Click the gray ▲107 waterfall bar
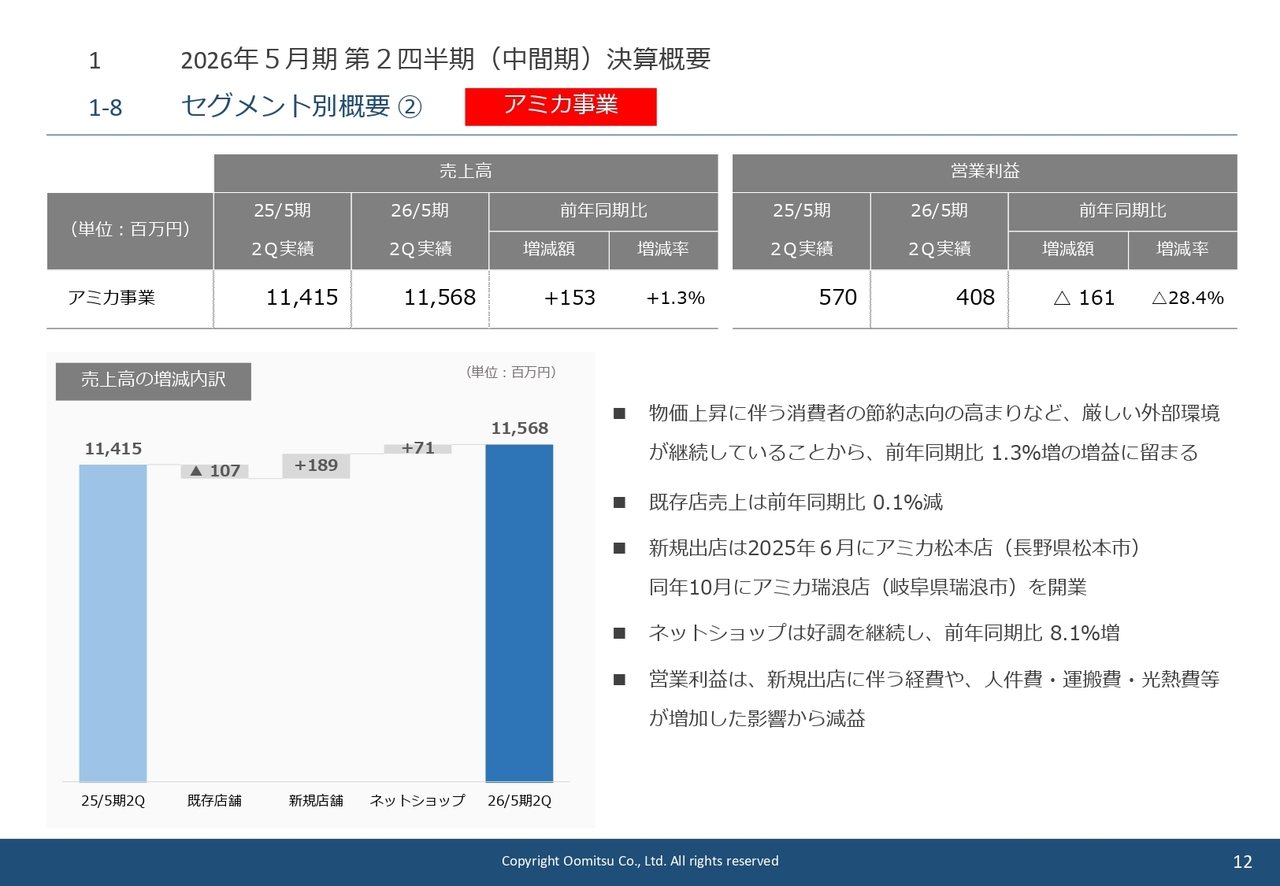Viewport: 1280px width, 886px height. coord(215,471)
